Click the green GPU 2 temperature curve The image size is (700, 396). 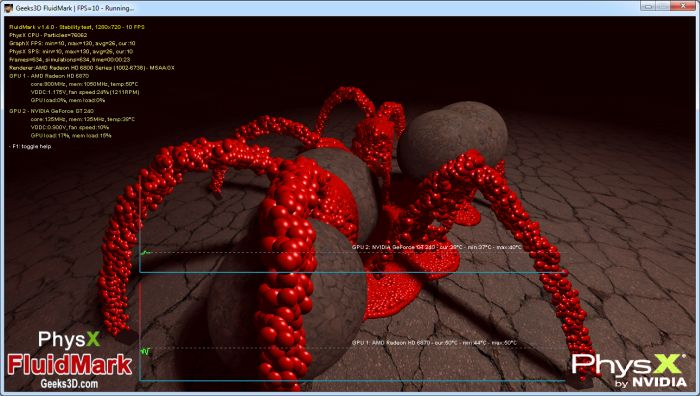(x=146, y=253)
